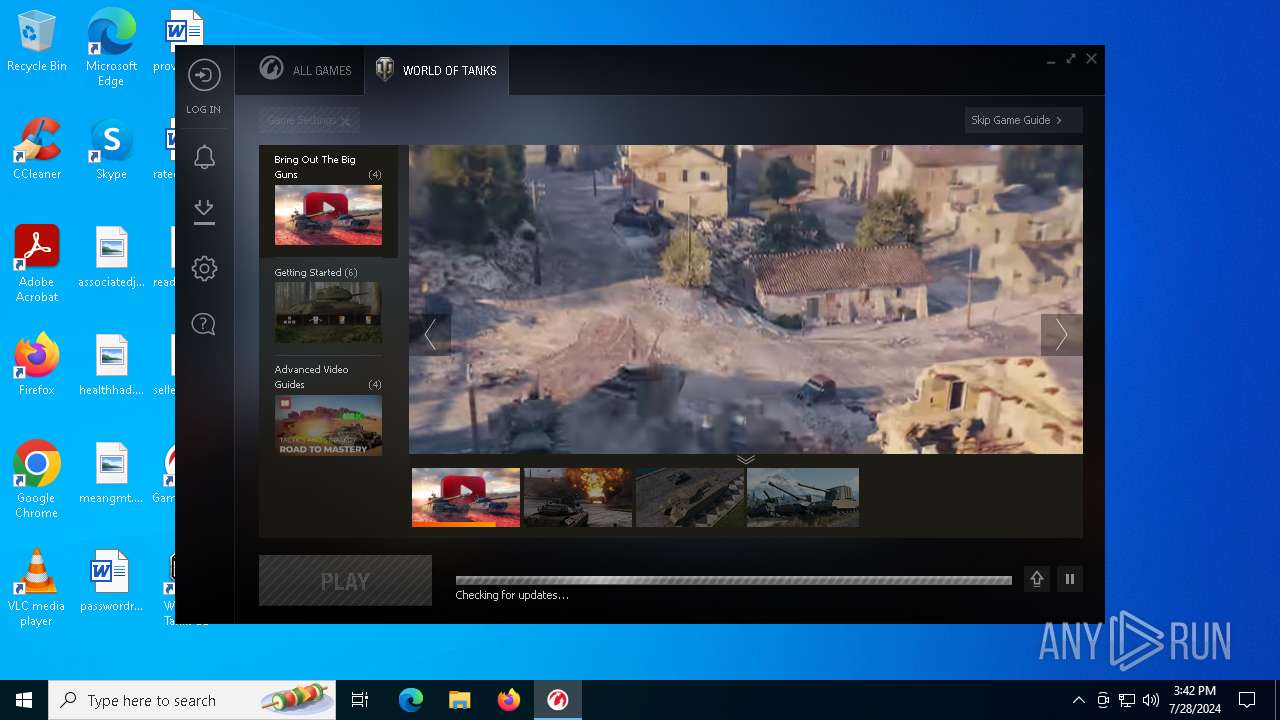This screenshot has height=720, width=1280.
Task: Click the main video player area
Action: [x=746, y=299]
